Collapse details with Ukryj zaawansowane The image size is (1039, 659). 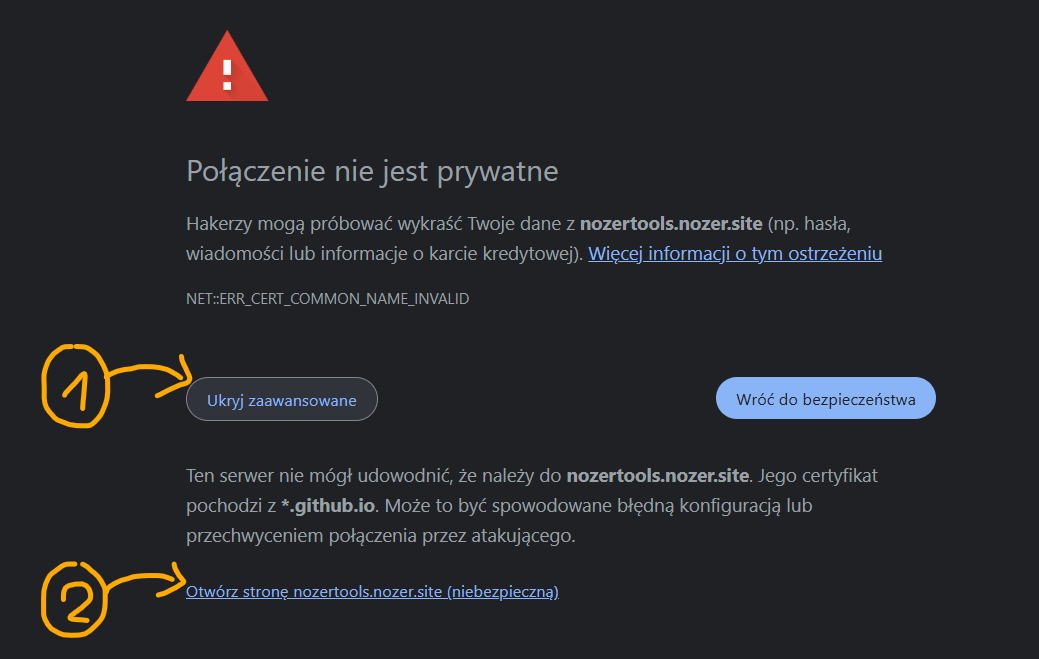[x=282, y=399]
